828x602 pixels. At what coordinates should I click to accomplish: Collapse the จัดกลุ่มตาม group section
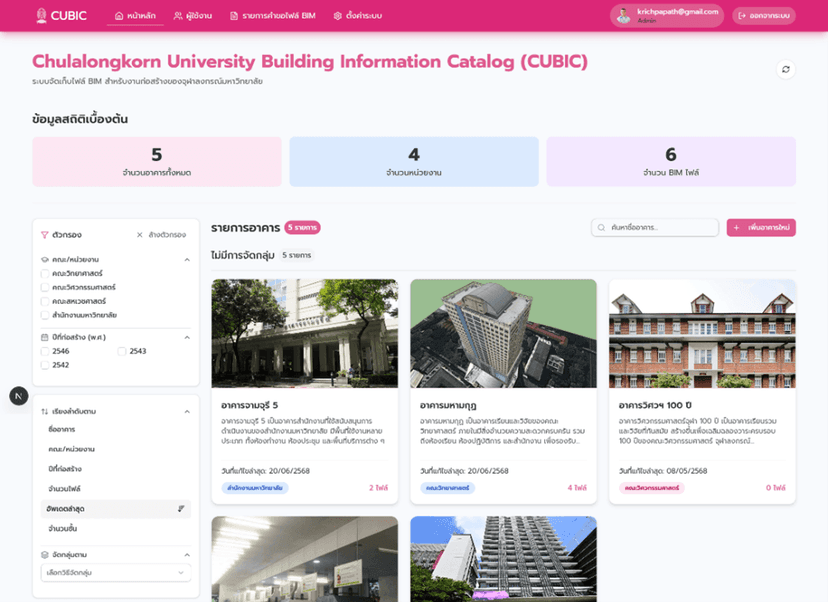pyautogui.click(x=187, y=555)
